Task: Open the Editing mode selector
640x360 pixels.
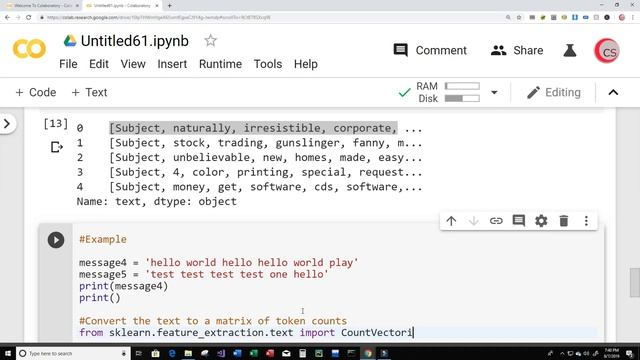Action: click(553, 92)
